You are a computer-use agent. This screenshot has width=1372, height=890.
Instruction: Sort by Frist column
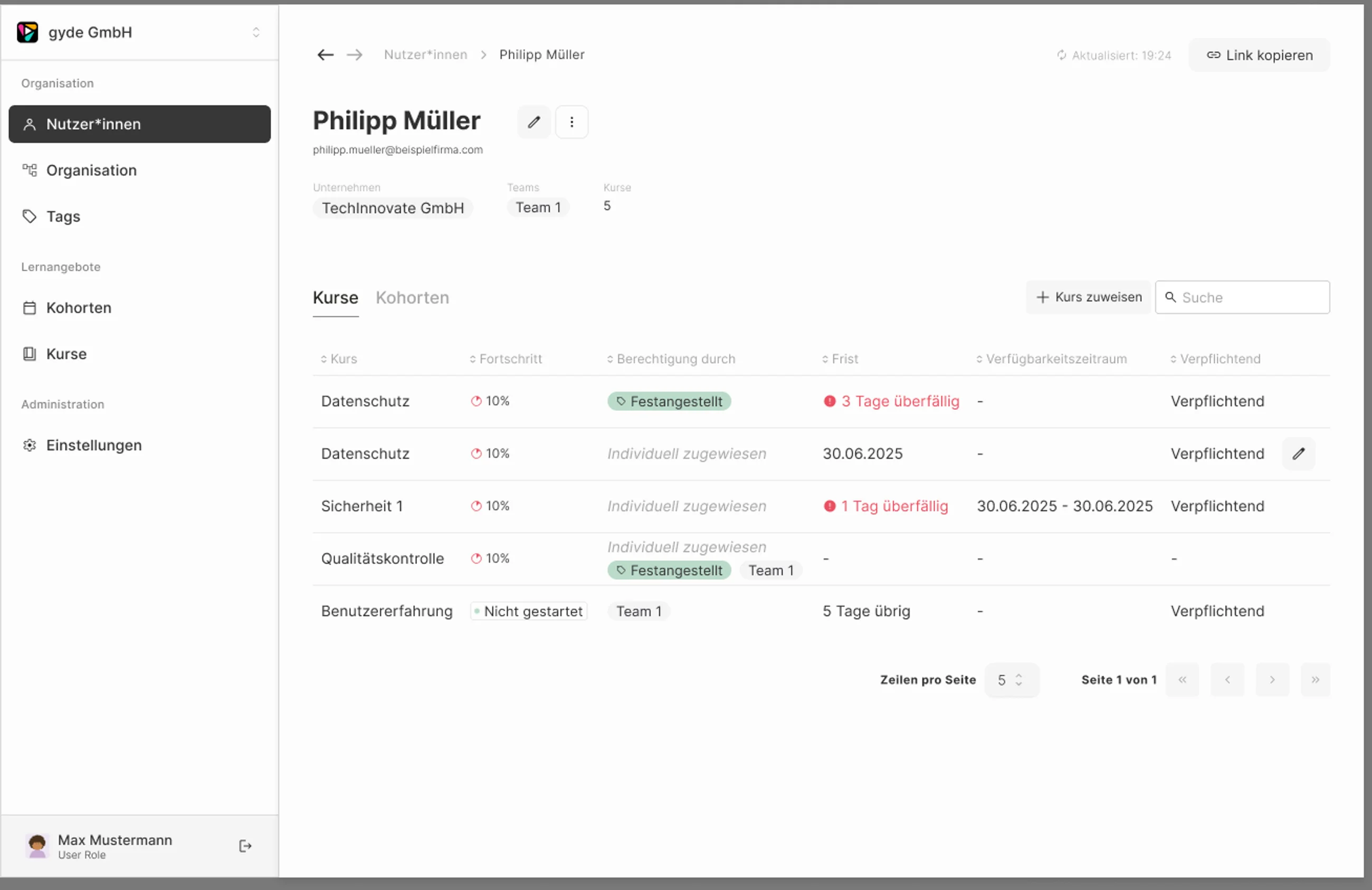point(840,359)
